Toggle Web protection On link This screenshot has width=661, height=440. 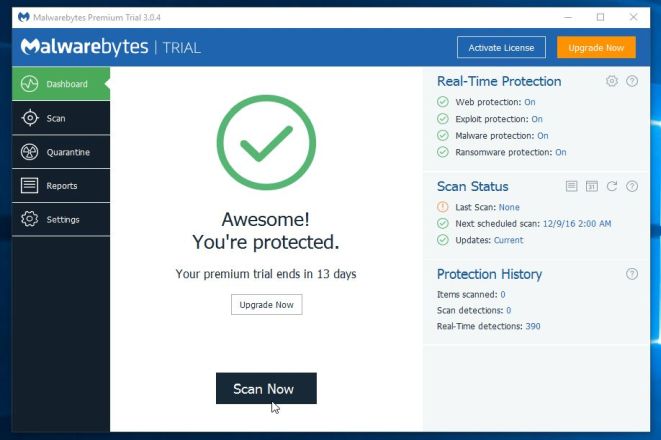click(530, 102)
